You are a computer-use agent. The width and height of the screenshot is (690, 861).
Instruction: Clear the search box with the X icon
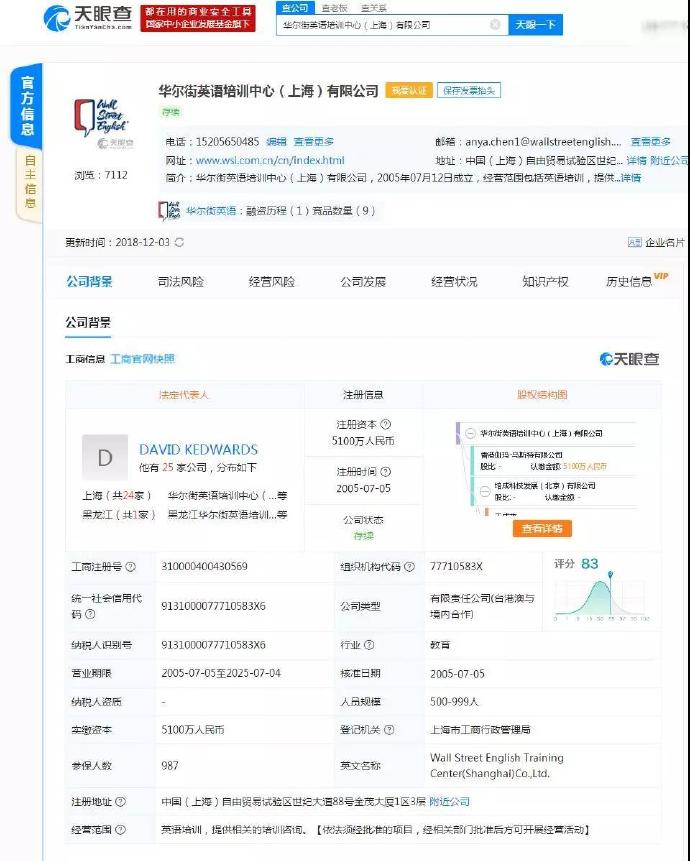tap(495, 25)
